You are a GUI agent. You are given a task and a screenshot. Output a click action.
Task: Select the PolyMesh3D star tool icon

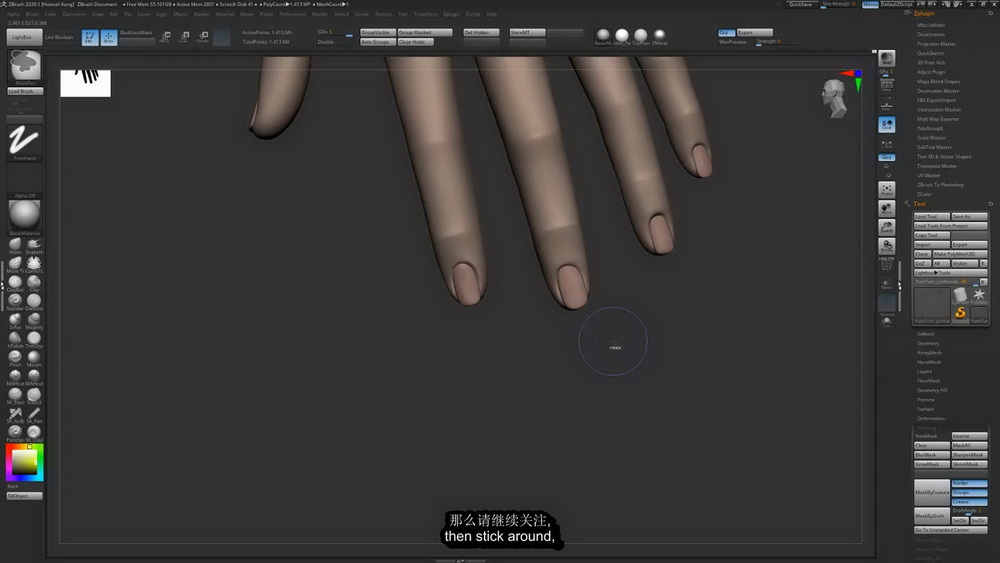coord(979,296)
